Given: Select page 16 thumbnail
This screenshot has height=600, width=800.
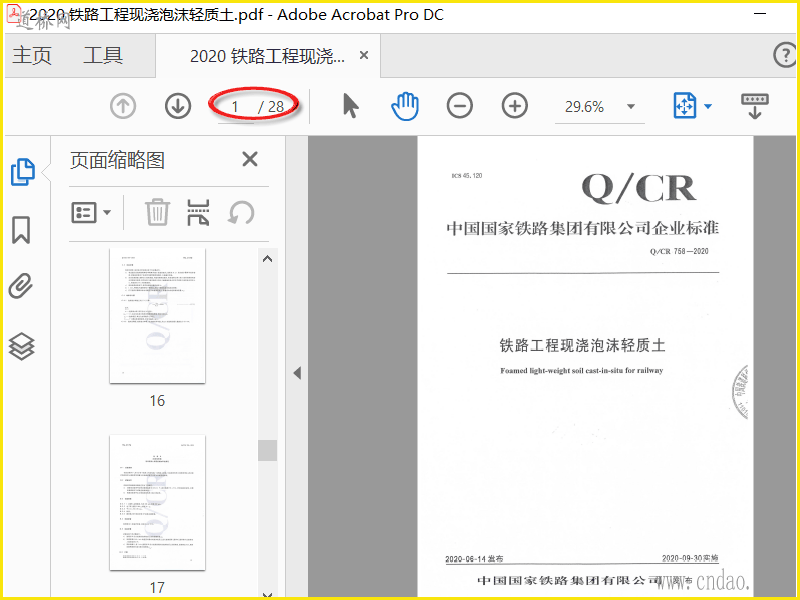Looking at the screenshot, I should coord(158,315).
